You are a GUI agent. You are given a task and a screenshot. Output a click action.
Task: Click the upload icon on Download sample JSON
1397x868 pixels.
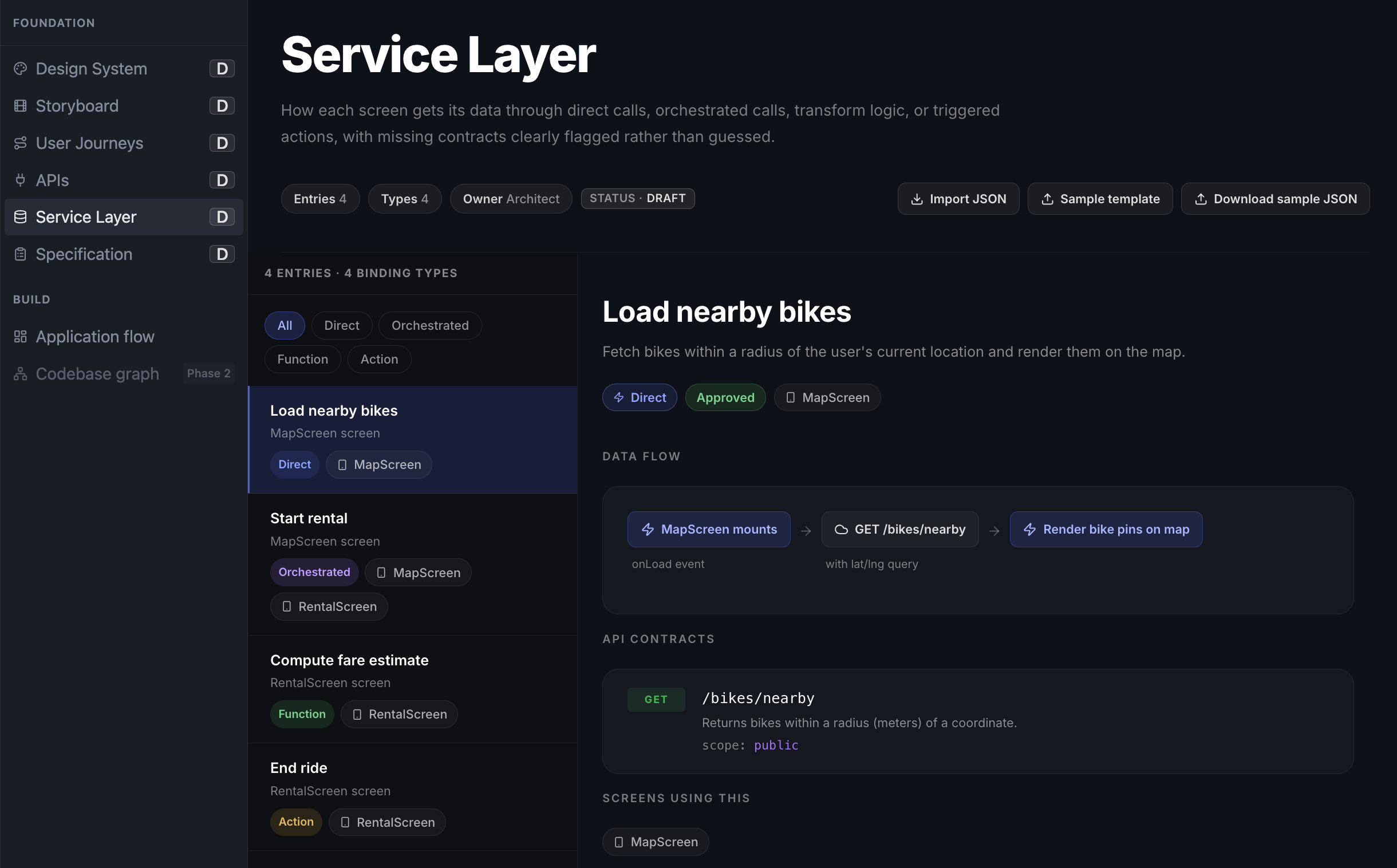(x=1201, y=199)
